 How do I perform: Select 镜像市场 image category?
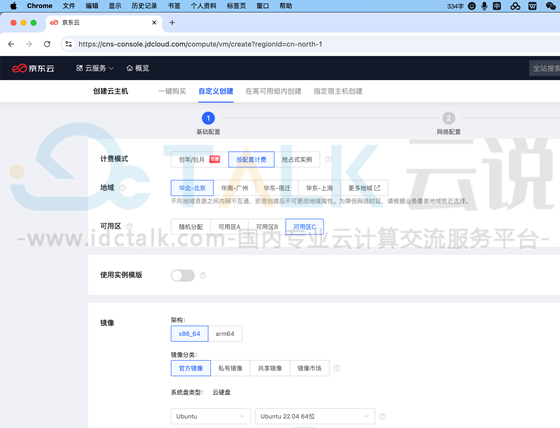(x=309, y=368)
